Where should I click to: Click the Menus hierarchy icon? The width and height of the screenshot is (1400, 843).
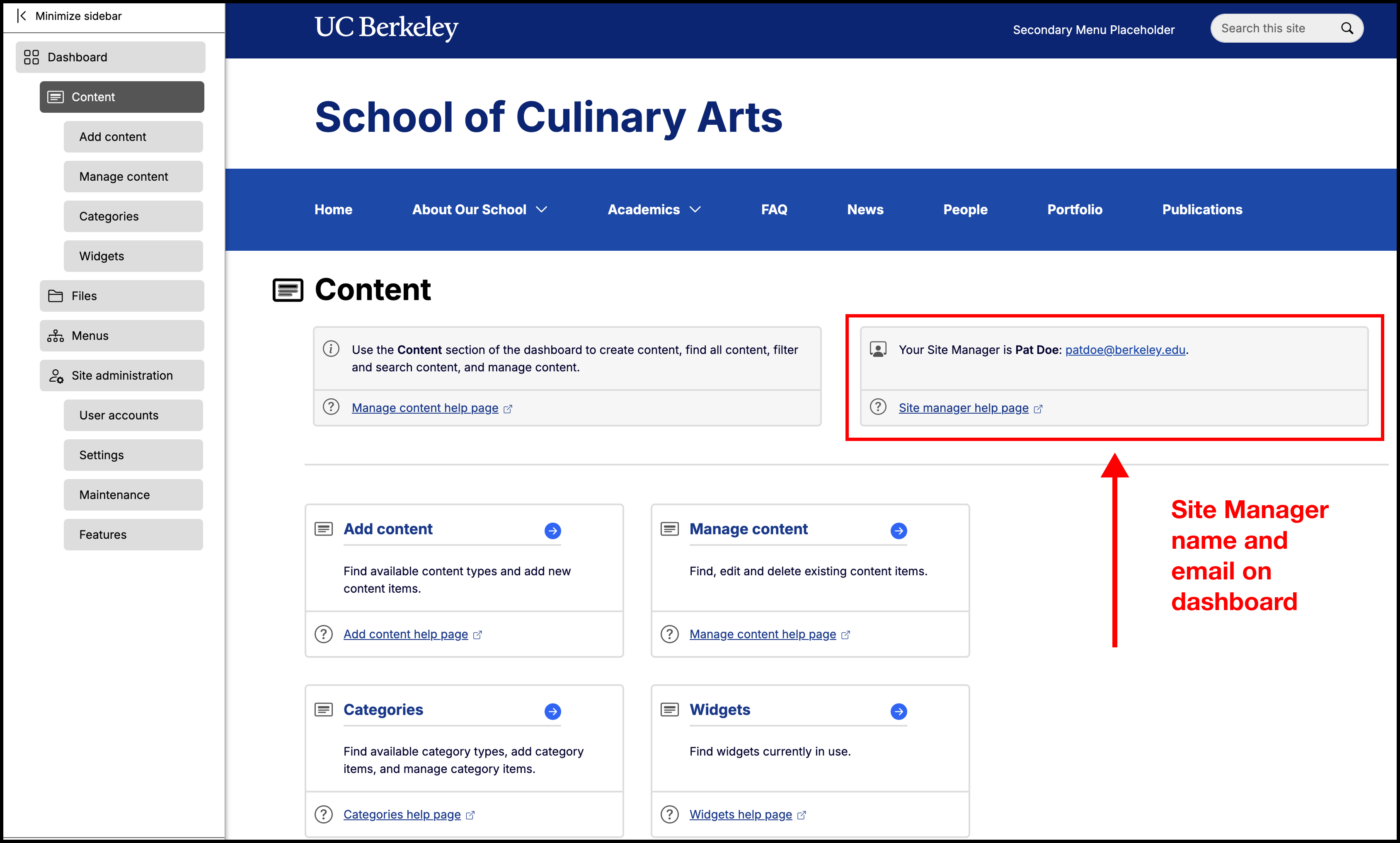(x=55, y=336)
